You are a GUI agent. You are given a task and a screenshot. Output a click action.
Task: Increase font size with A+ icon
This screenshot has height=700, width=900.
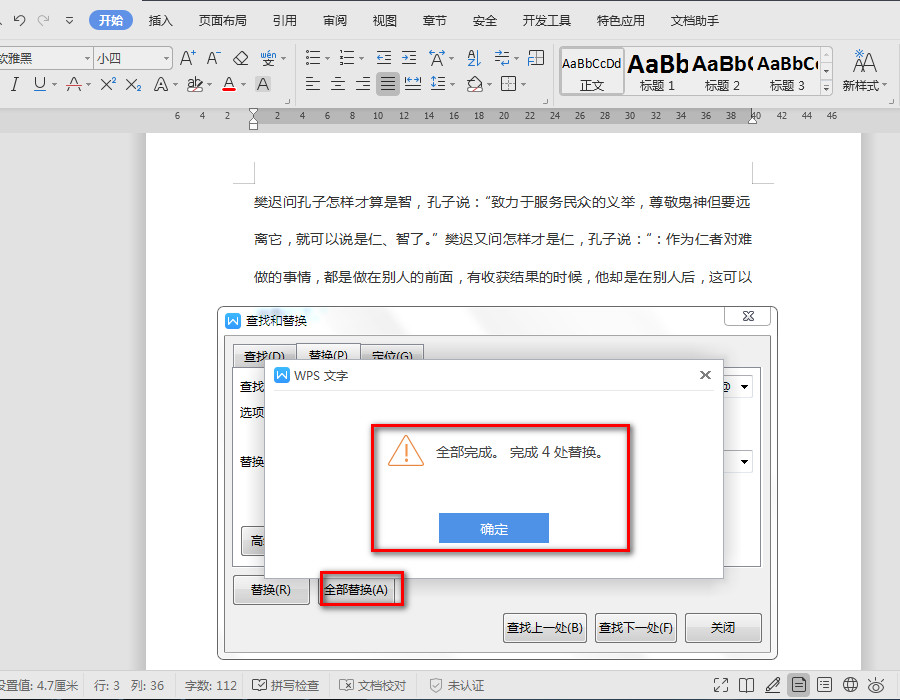coord(188,58)
